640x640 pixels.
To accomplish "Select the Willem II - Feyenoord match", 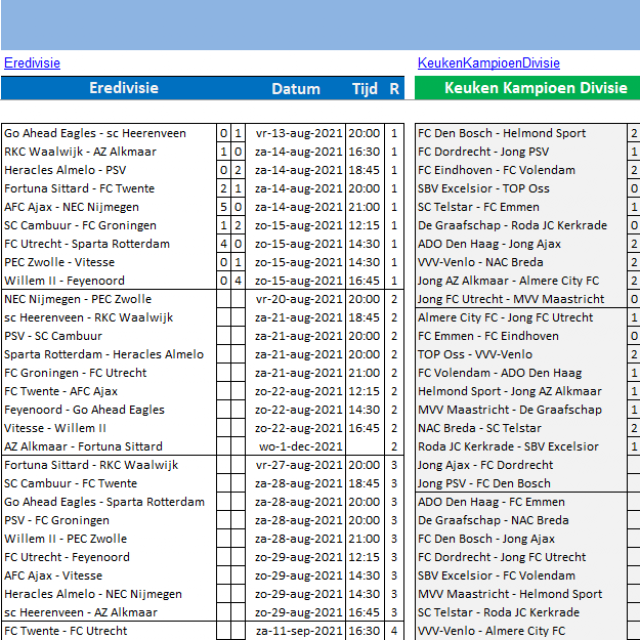I will coord(64,281).
